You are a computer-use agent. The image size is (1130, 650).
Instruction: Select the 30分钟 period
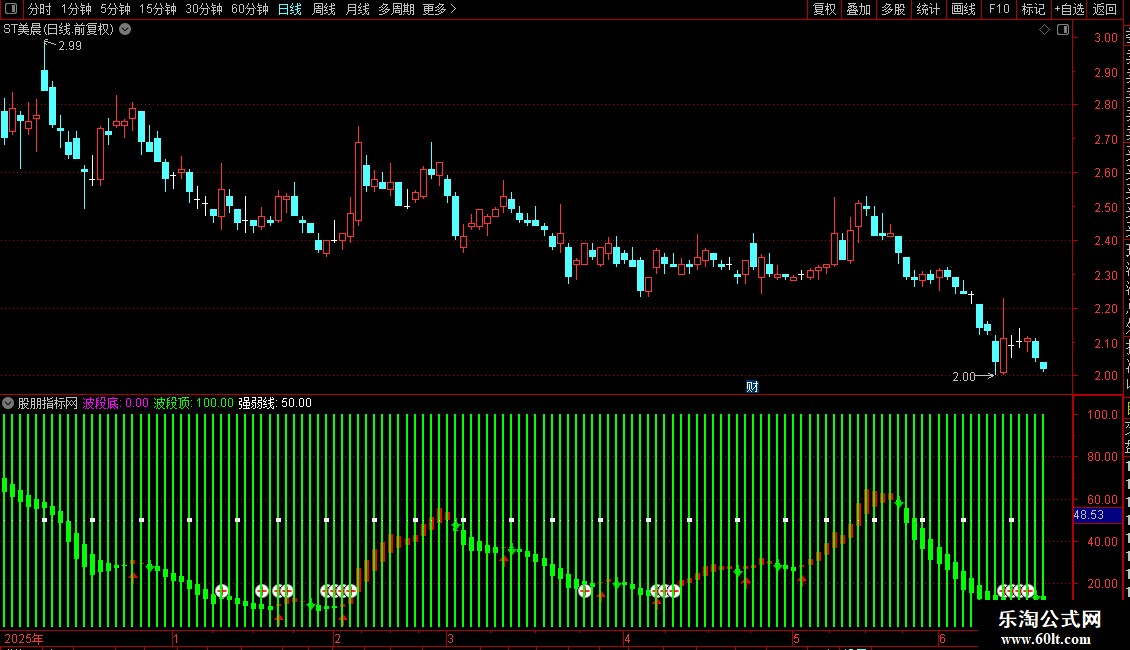[203, 9]
